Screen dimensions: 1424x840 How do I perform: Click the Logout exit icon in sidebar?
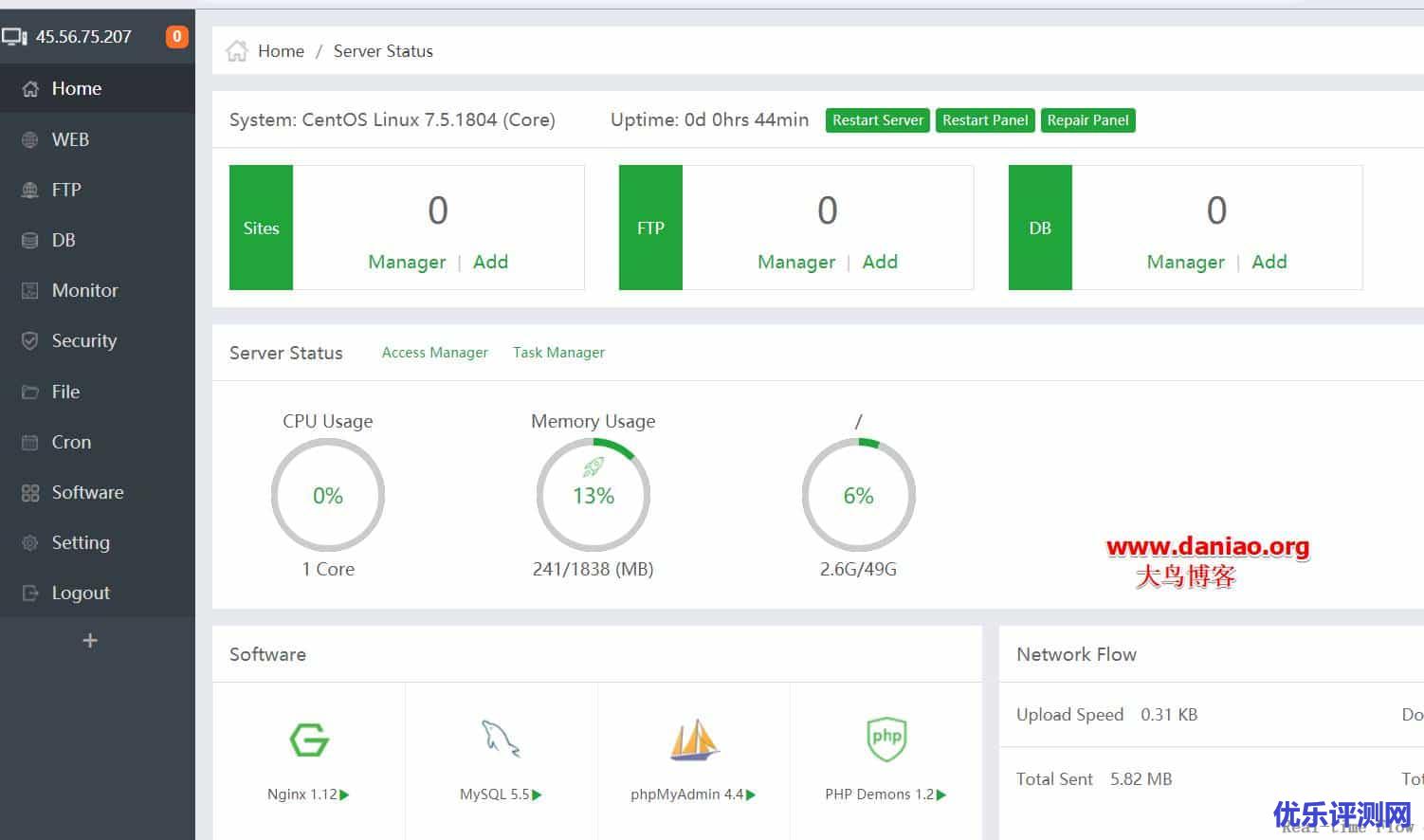[30, 593]
